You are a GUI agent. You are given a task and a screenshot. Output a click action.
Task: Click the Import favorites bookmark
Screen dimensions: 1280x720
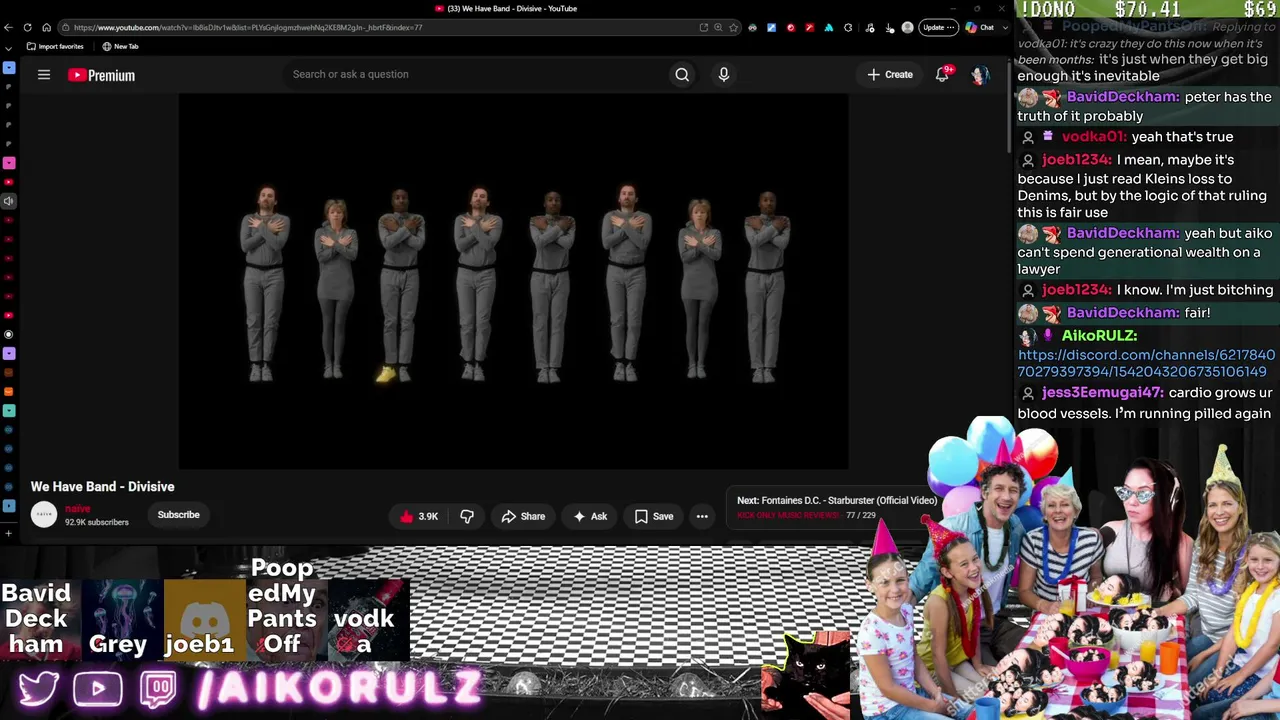coord(55,46)
